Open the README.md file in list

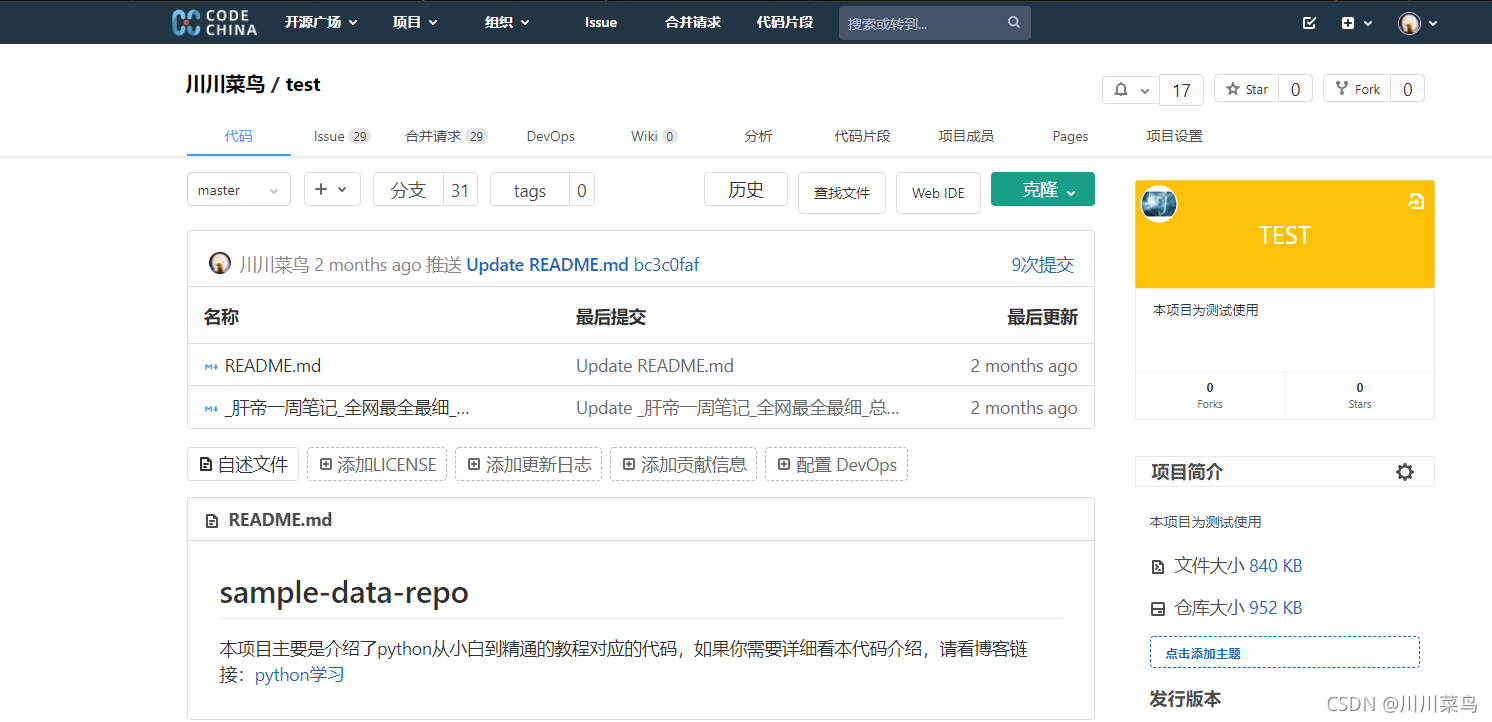(273, 366)
